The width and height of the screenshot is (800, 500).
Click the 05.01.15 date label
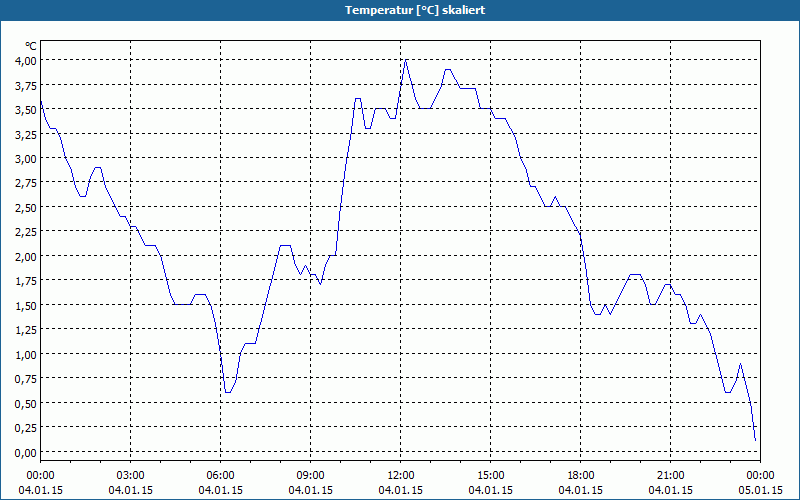pos(760,490)
